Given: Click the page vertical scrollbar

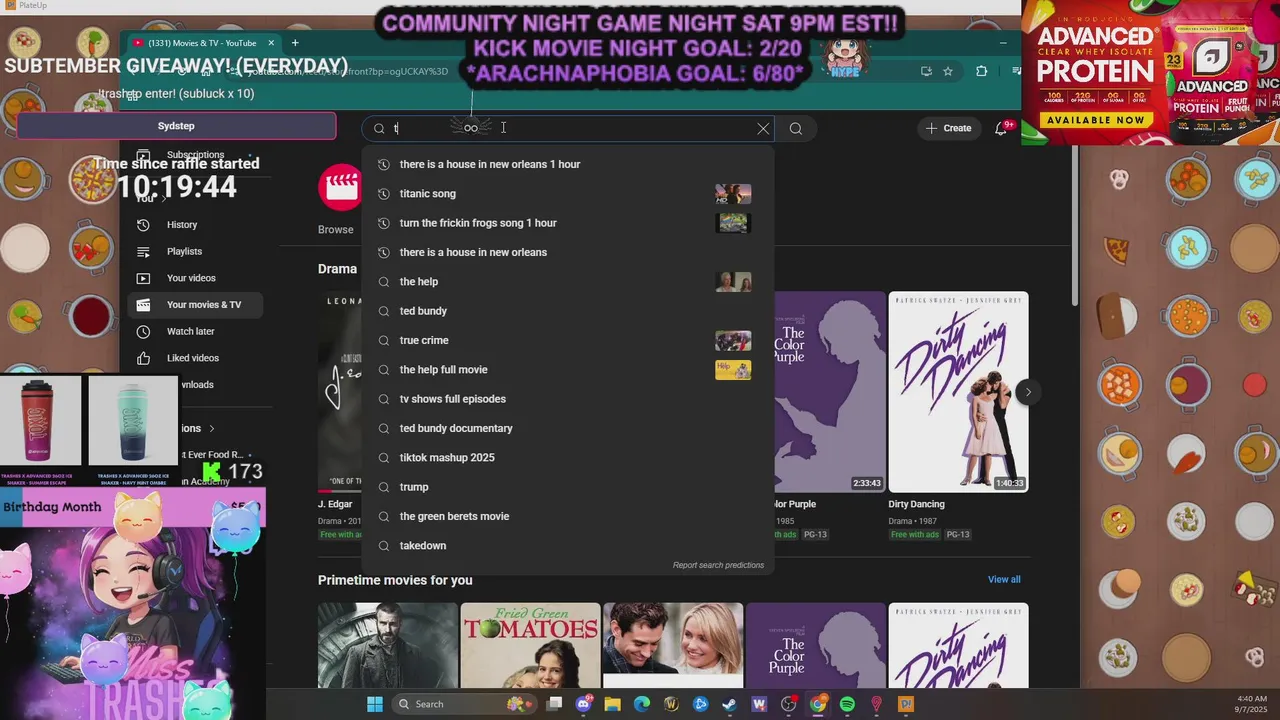Looking at the screenshot, I should tap(1074, 225).
